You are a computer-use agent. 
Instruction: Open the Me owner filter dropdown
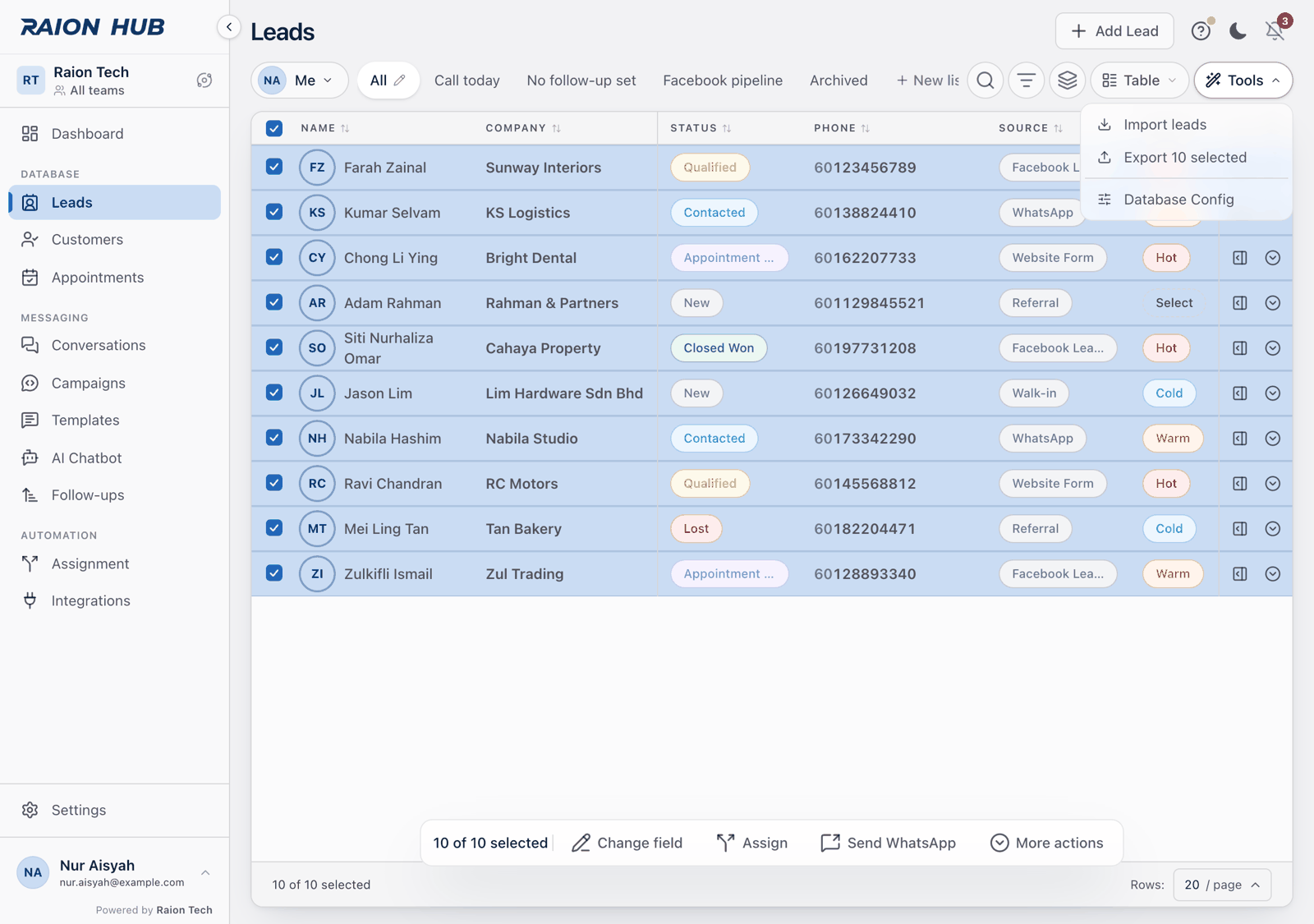tap(299, 80)
